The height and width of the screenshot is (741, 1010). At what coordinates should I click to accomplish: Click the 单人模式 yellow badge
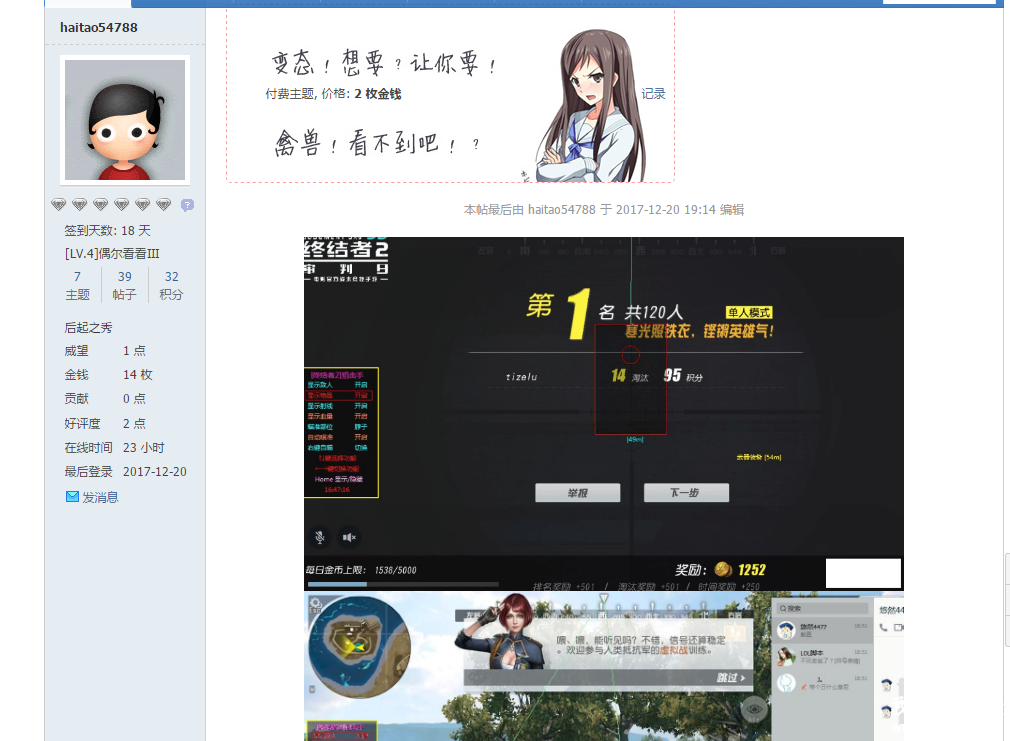(x=749, y=313)
